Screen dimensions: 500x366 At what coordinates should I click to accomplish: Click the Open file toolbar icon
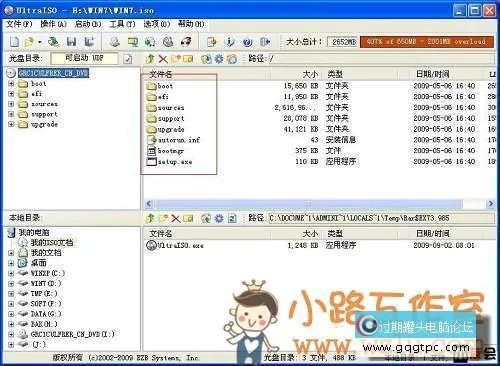(x=29, y=42)
